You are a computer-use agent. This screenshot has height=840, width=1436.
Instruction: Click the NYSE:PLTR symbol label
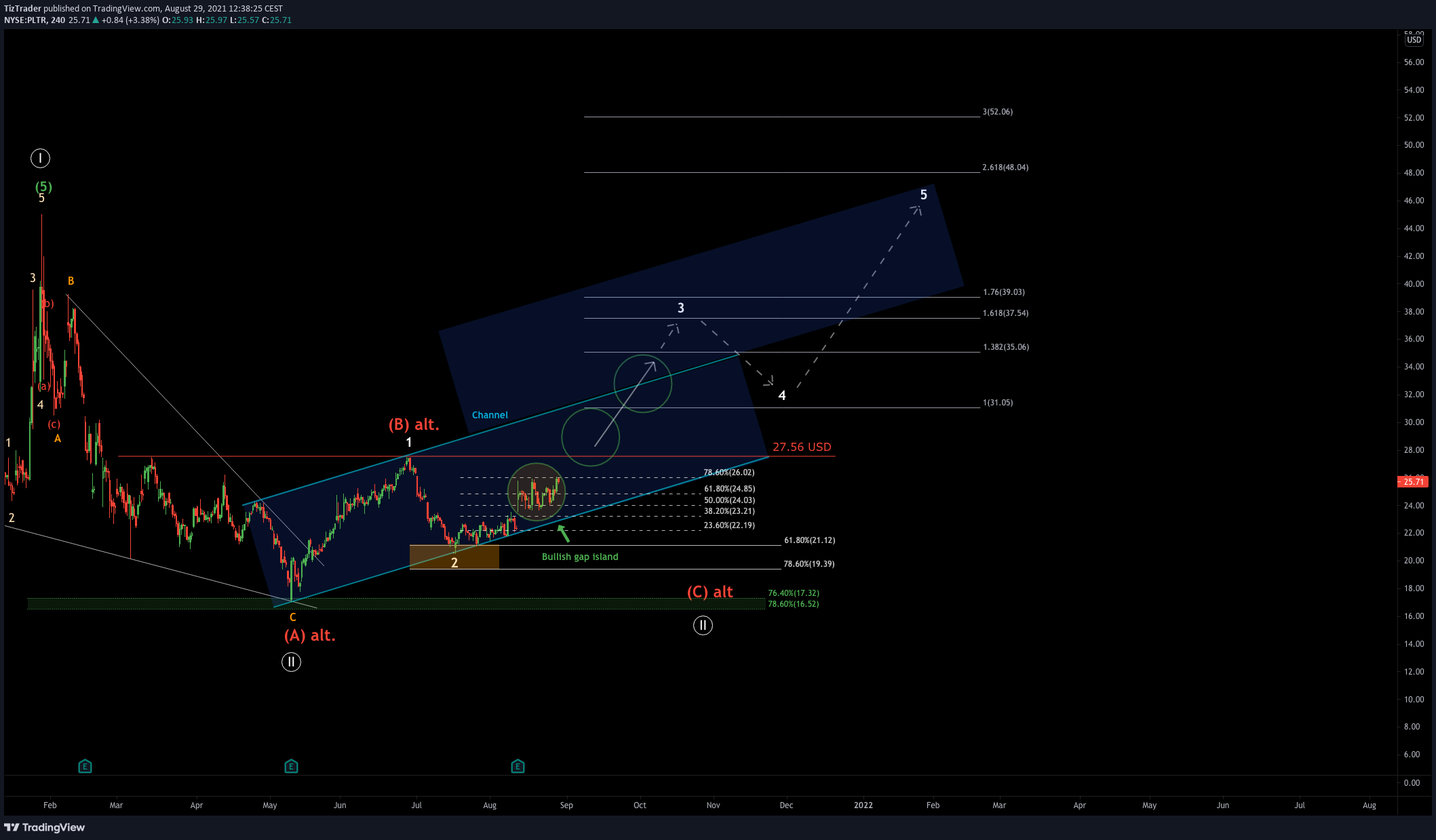(x=25, y=20)
